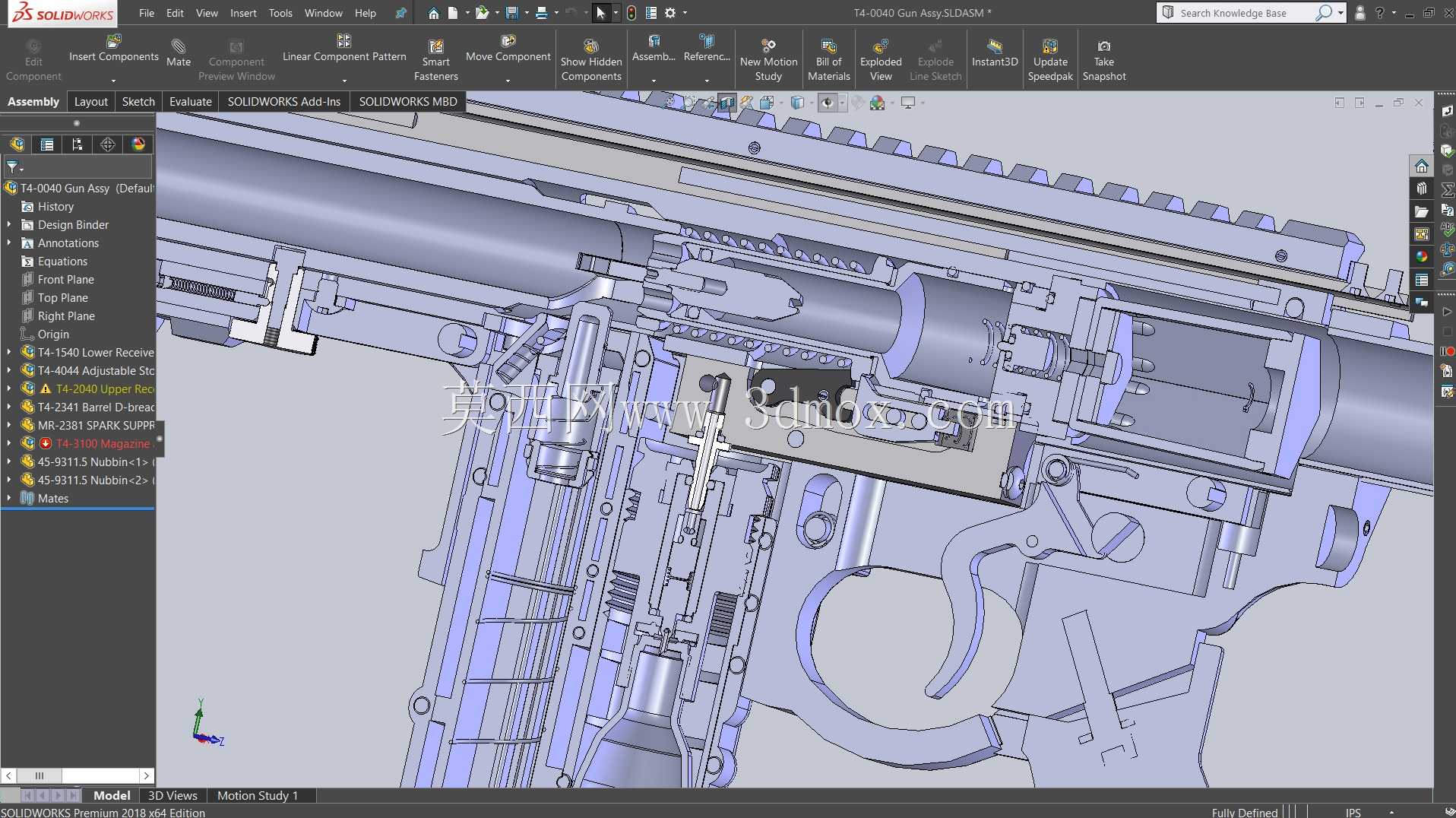1456x818 pixels.
Task: Select the Equations item
Action: pyautogui.click(x=63, y=262)
